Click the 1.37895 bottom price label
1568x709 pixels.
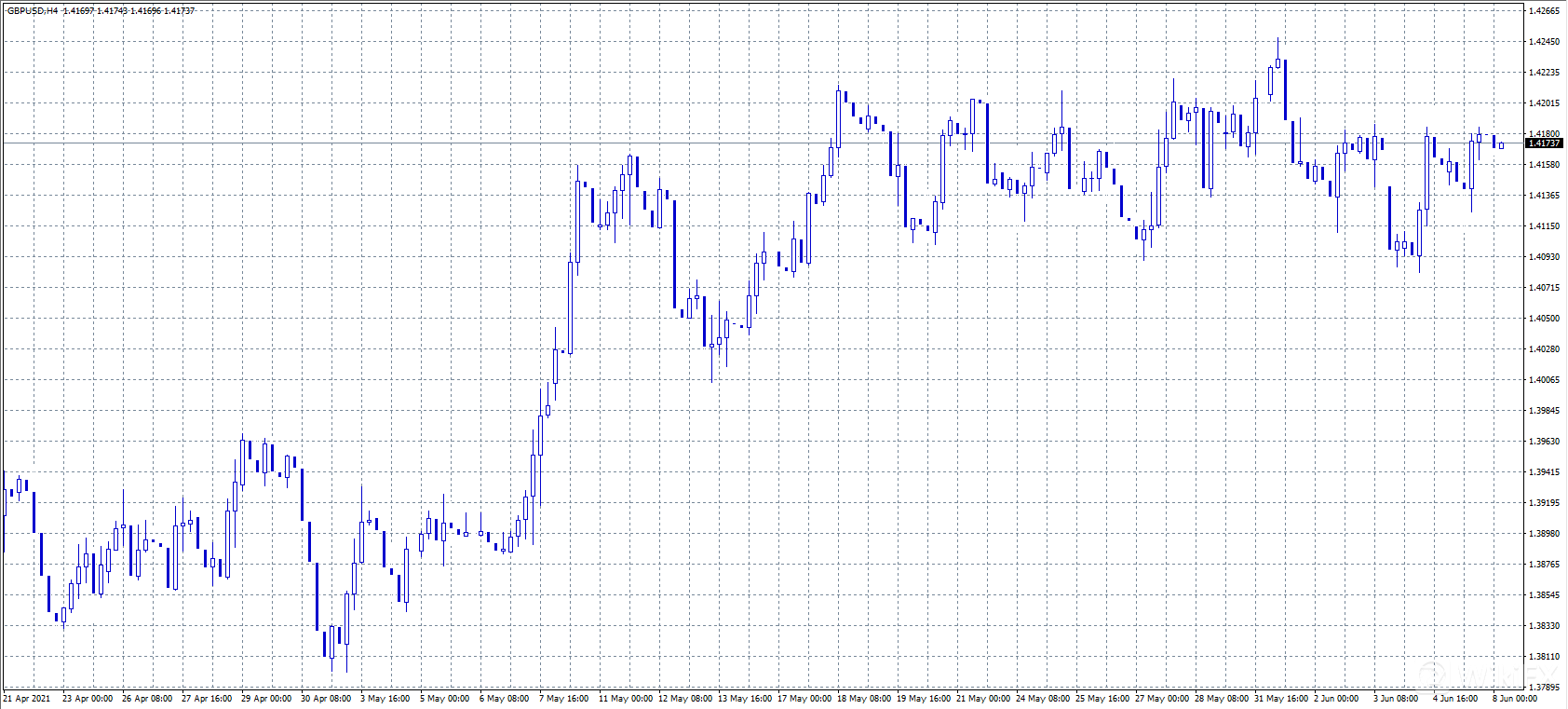[1544, 688]
